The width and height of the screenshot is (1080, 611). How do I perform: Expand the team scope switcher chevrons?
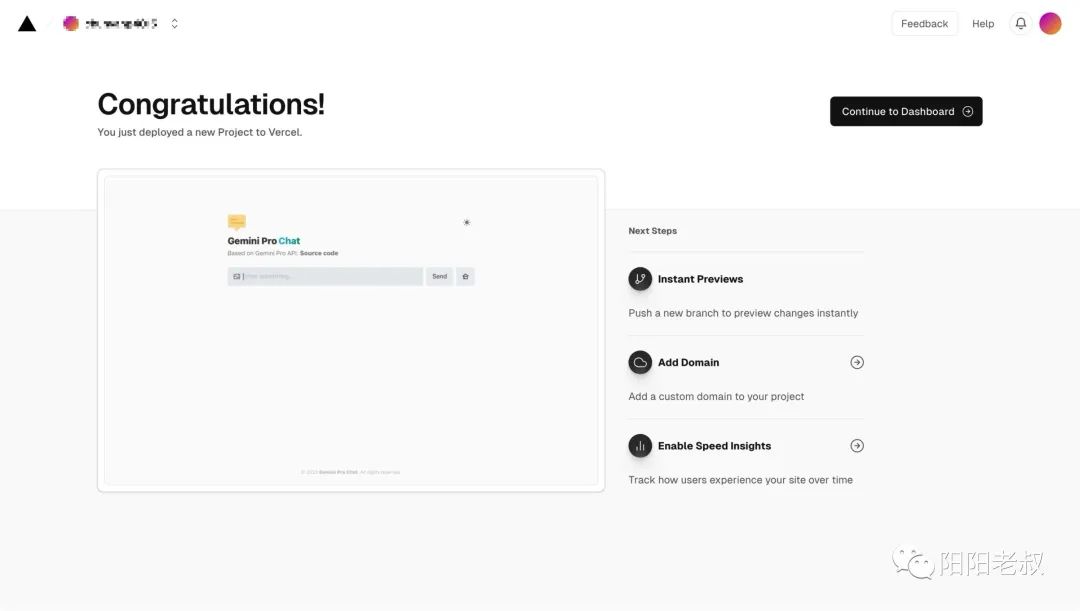click(x=175, y=24)
